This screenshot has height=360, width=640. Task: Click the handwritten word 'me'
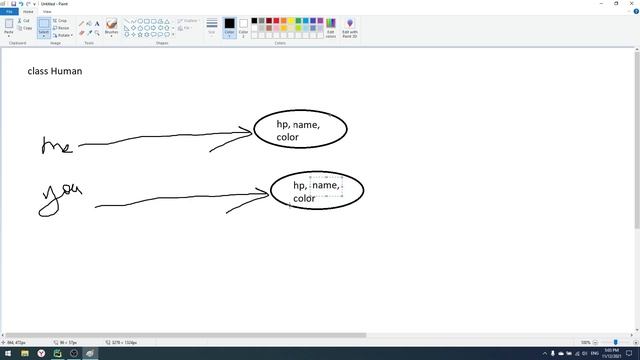pos(57,146)
